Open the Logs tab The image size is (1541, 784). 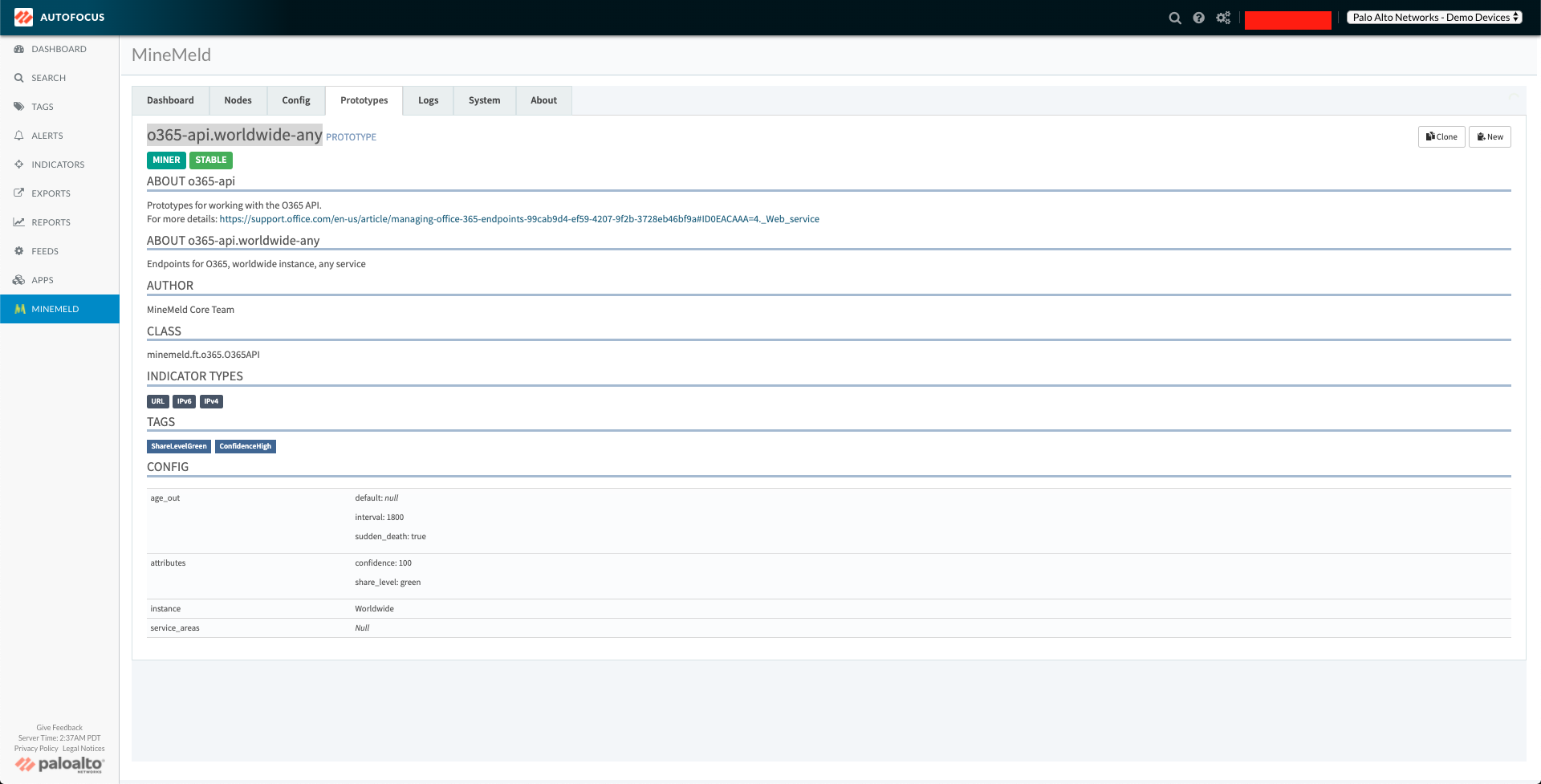(428, 100)
